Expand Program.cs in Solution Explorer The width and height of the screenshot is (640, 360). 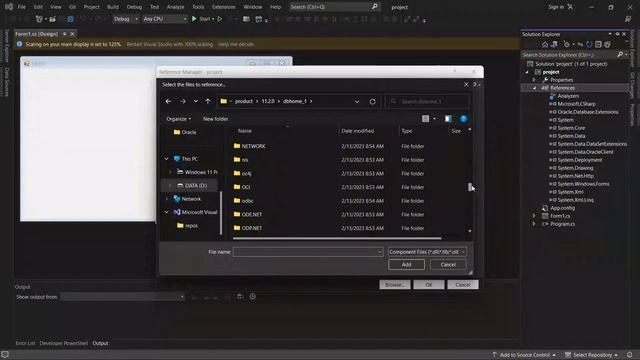534,224
